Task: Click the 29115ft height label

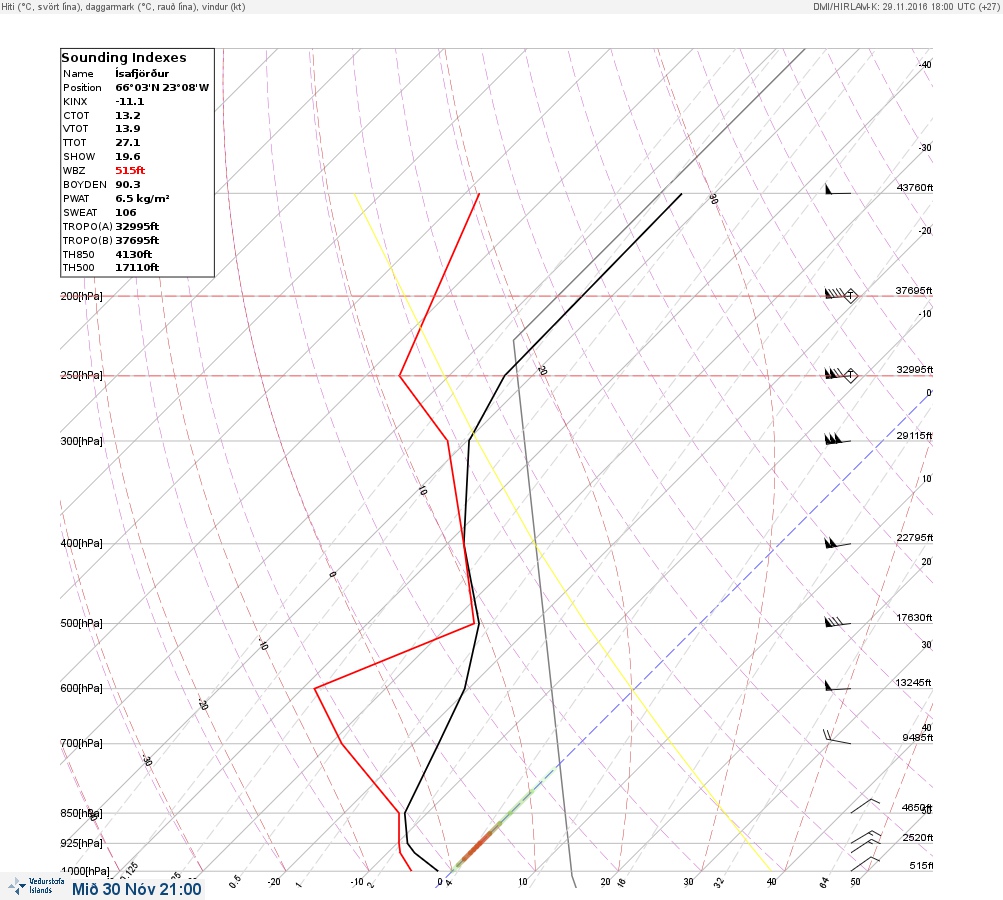Action: coord(915,436)
